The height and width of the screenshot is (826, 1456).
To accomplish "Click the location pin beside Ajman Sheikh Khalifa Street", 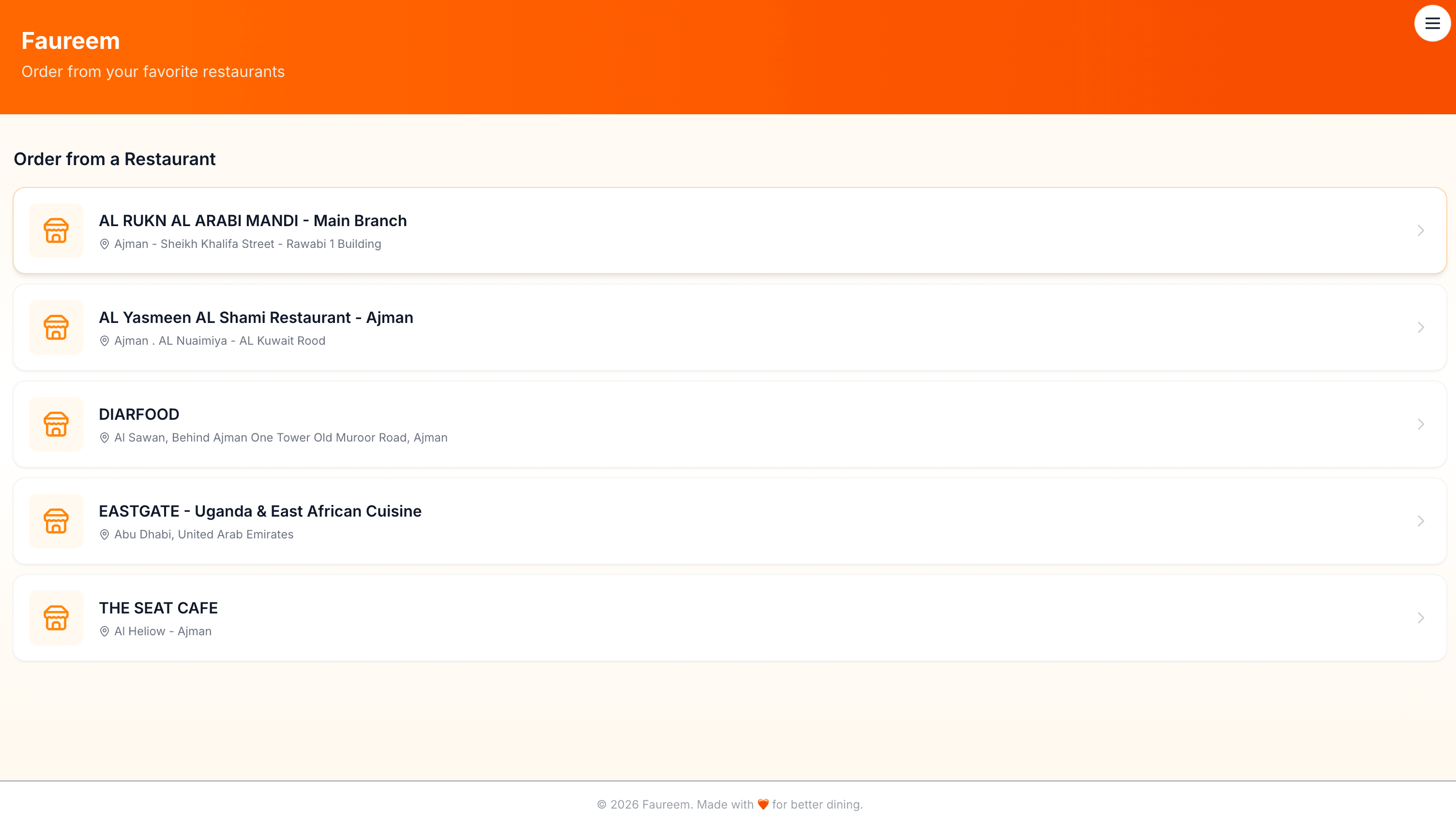I will [105, 244].
